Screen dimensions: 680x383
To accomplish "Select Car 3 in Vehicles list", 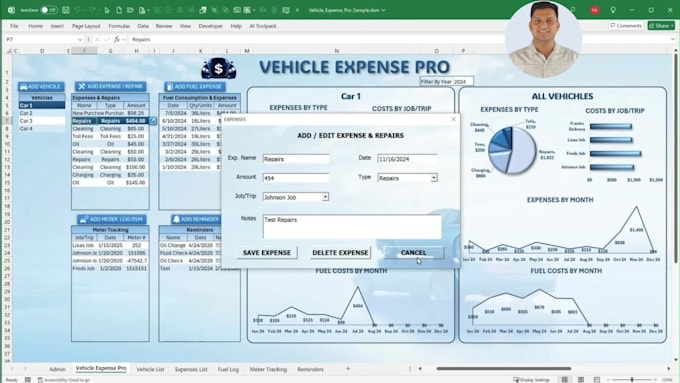I will [42, 121].
